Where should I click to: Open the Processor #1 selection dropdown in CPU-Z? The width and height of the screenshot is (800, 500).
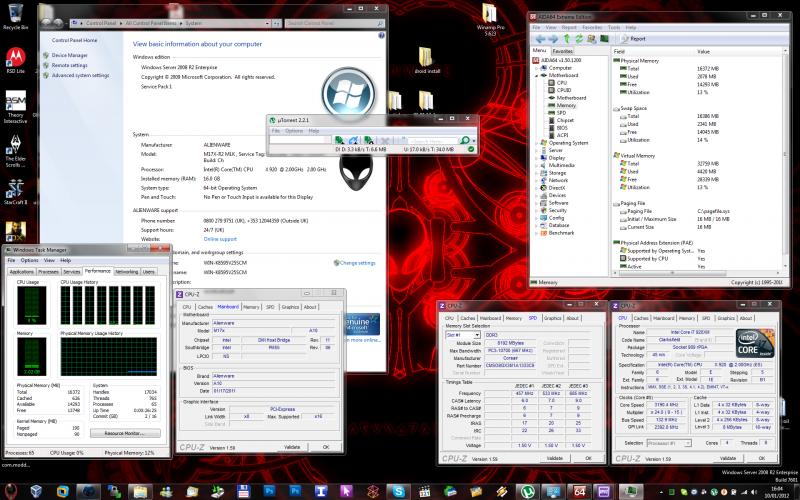[669, 443]
